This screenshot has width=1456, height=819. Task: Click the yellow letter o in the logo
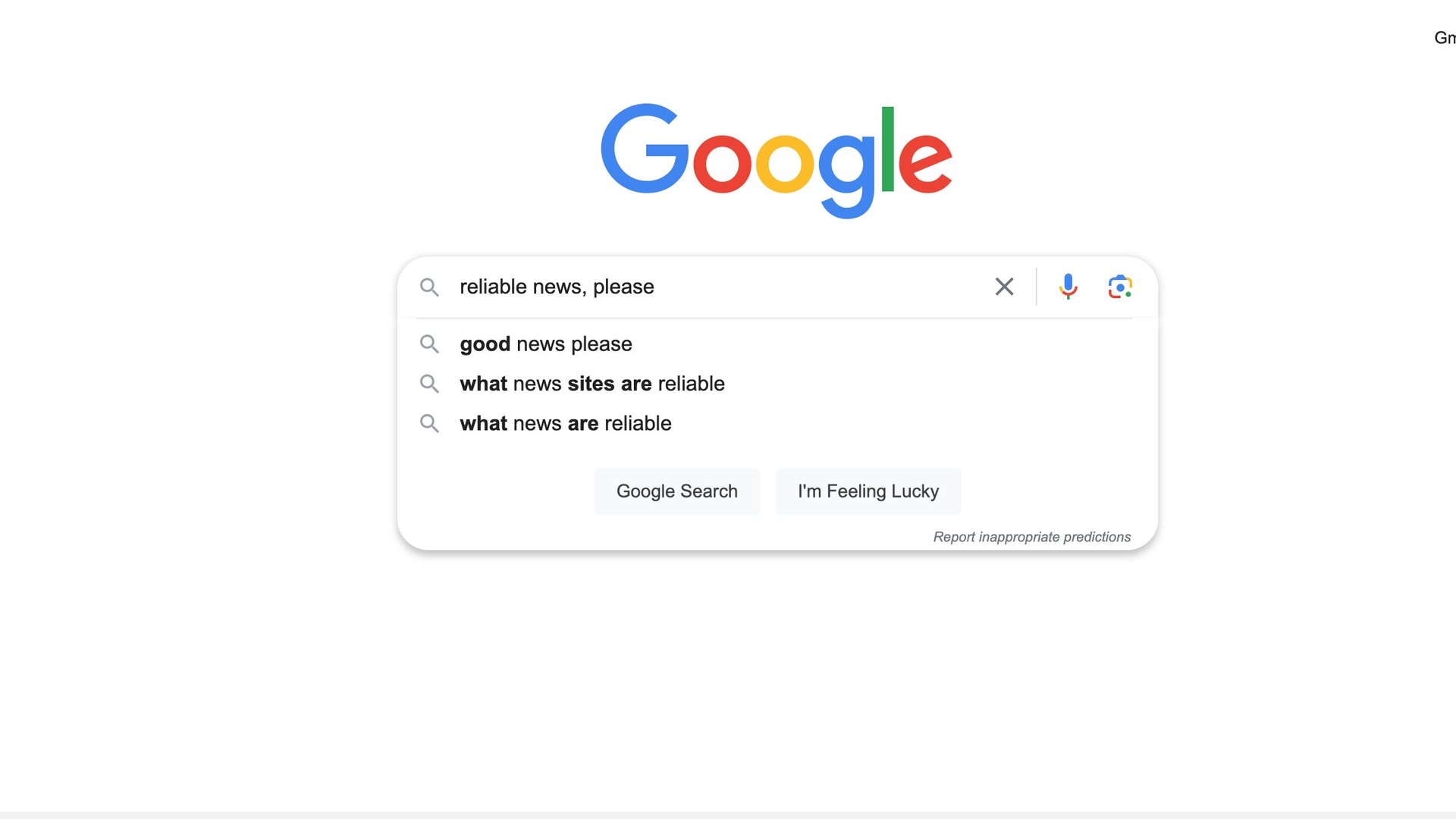tap(785, 162)
